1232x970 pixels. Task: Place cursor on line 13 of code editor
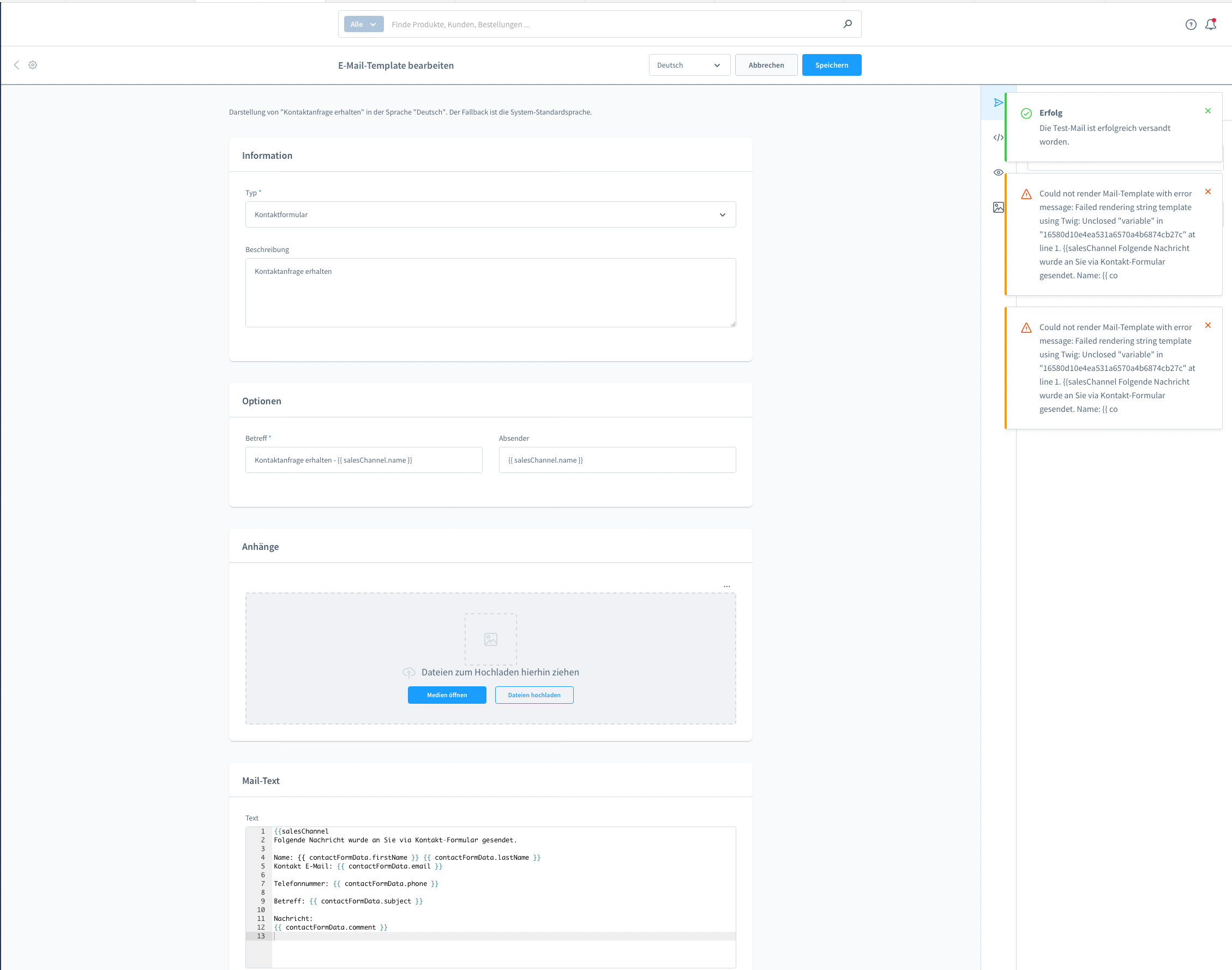pyautogui.click(x=503, y=936)
